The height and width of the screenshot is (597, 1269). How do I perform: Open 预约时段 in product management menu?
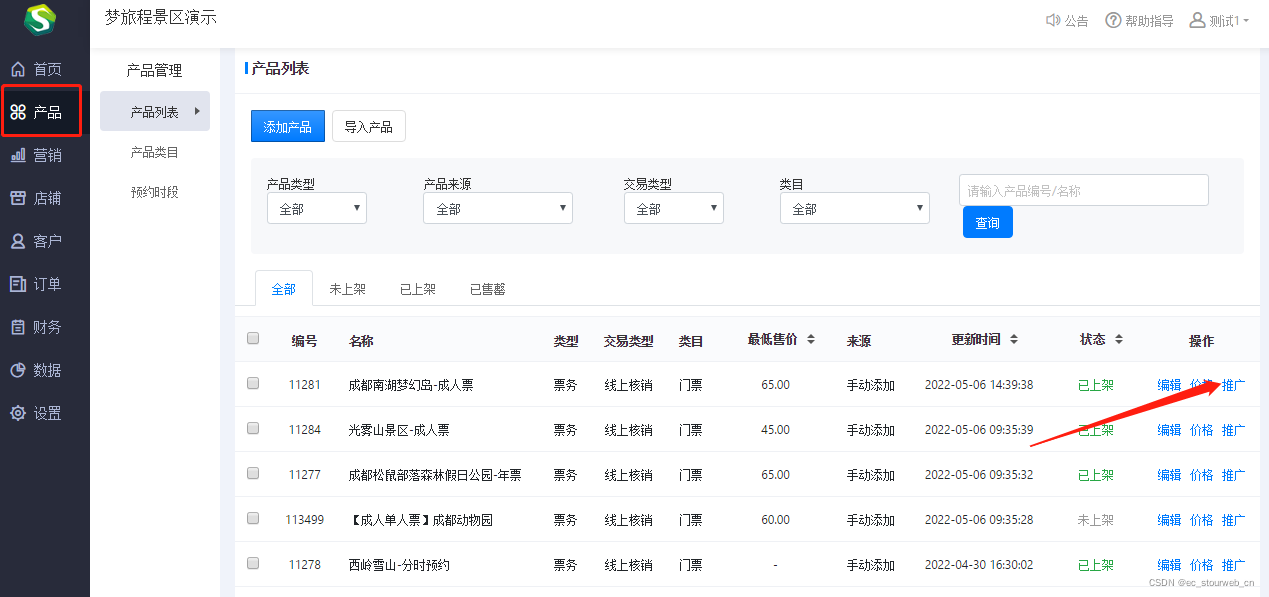[x=155, y=192]
